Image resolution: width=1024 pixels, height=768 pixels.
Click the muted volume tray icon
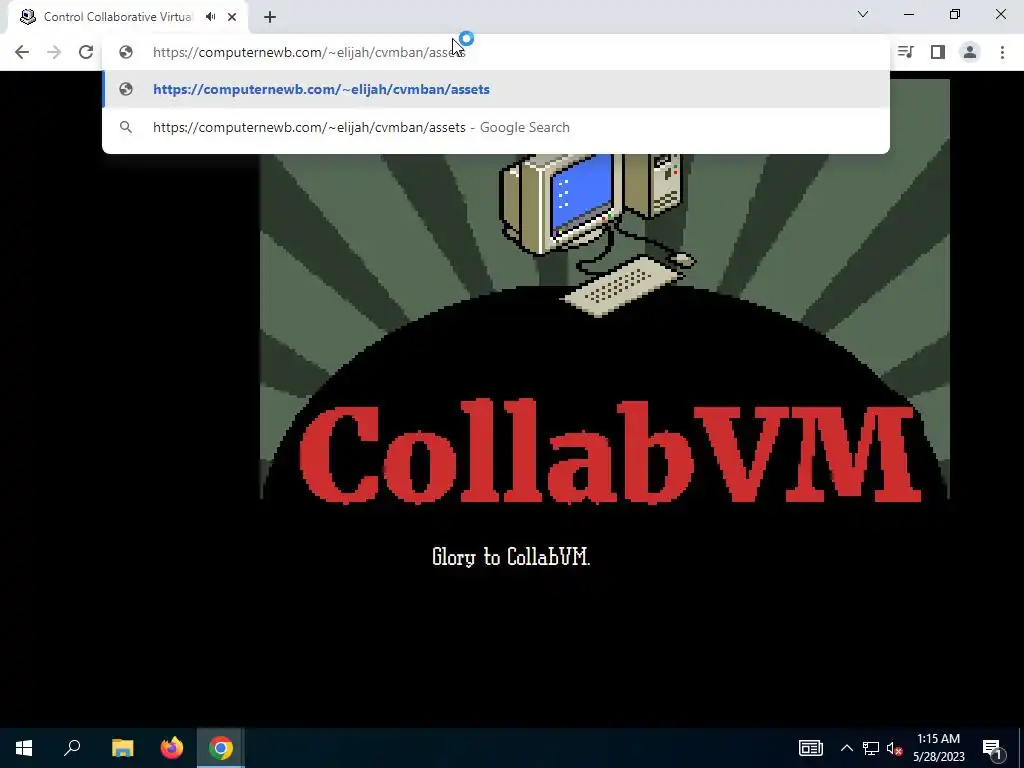click(894, 748)
